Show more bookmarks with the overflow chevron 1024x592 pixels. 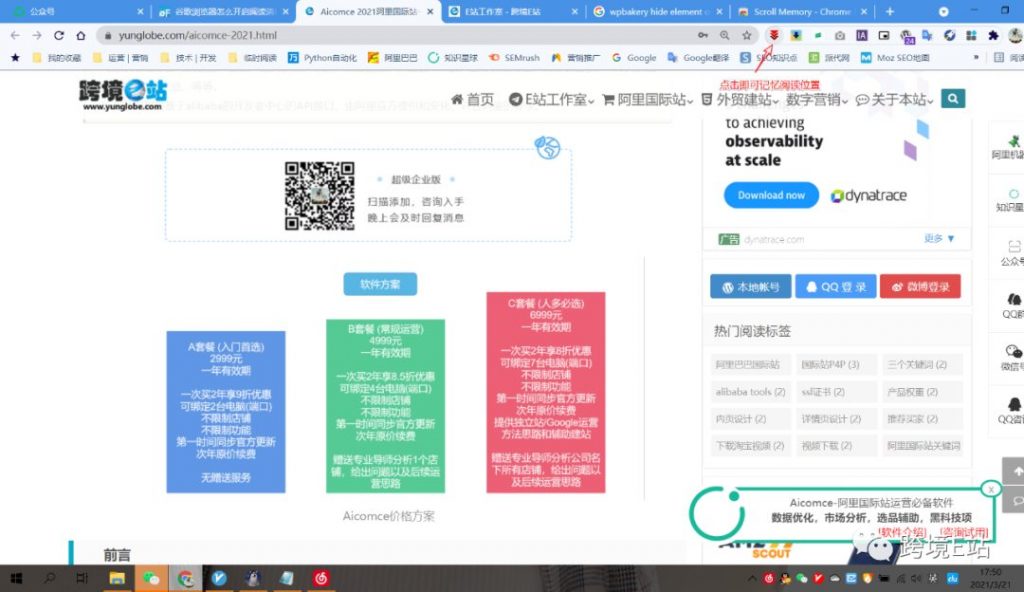(976, 58)
